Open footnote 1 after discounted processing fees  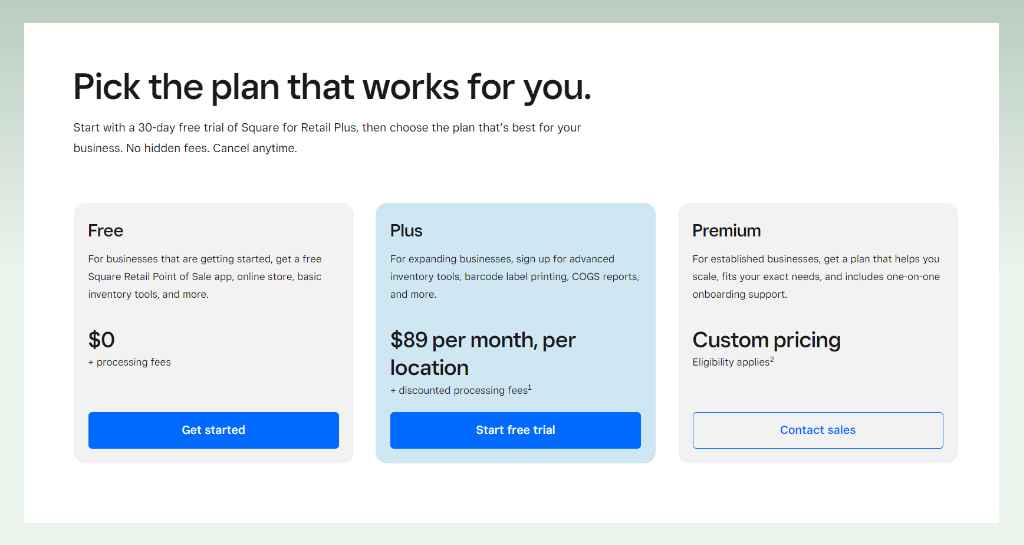pyautogui.click(x=530, y=387)
